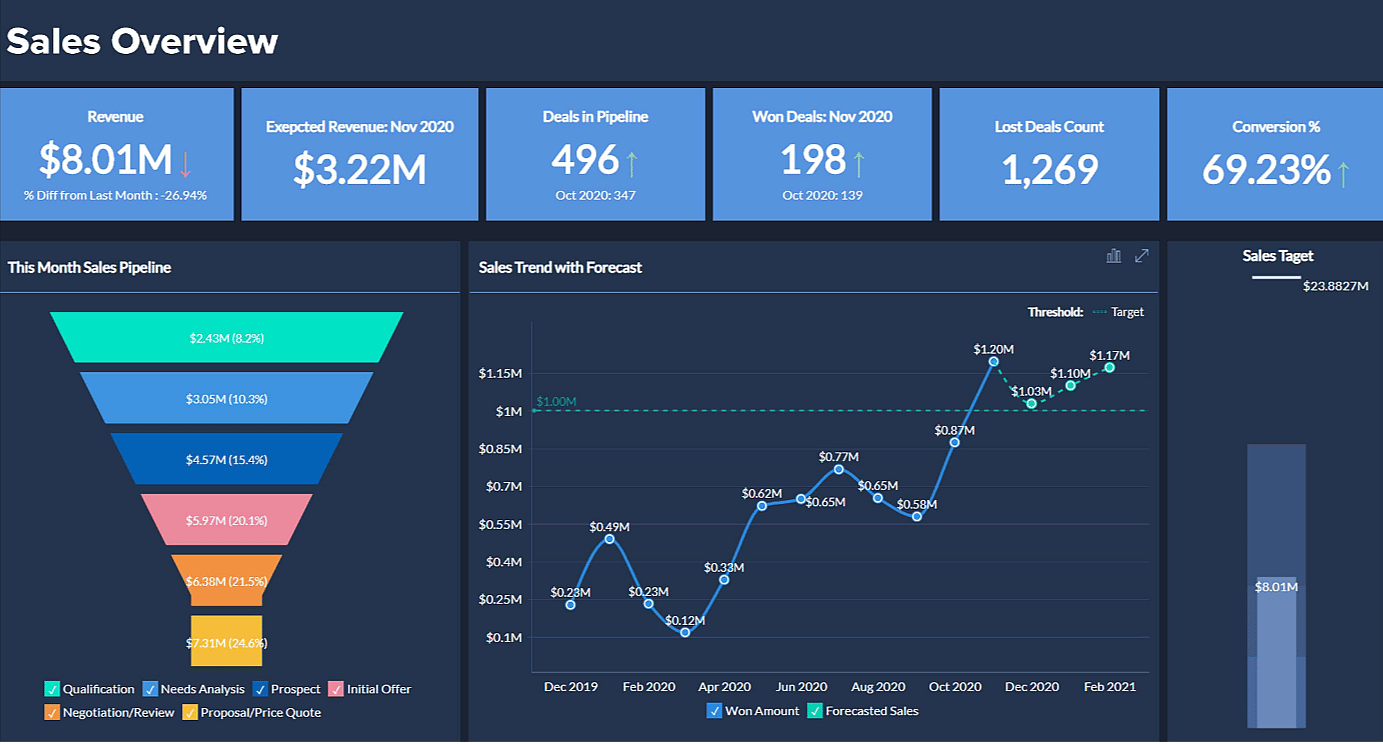Screen dimensions: 1383x744
Task: Disable the Negotiation/Review legend checkbox
Action: tap(53, 713)
